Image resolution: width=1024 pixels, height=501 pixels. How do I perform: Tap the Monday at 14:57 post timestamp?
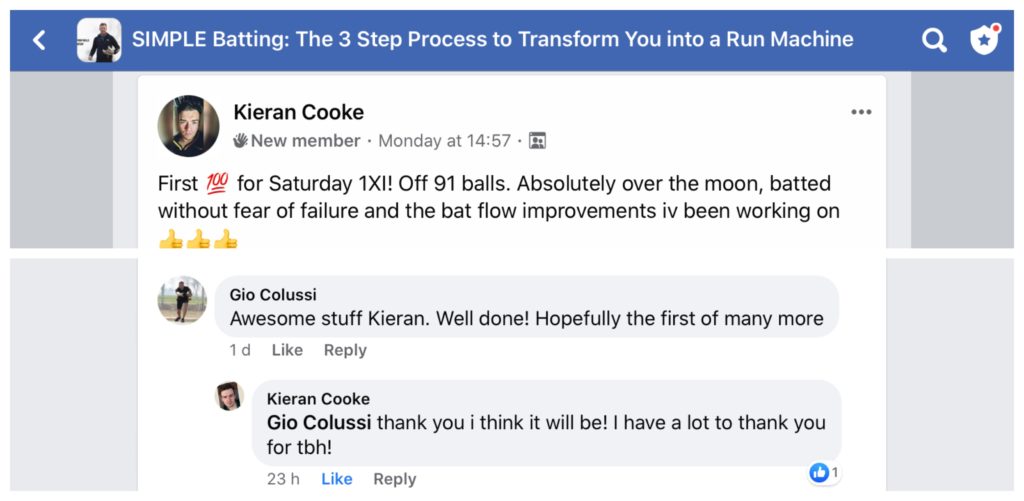pyautogui.click(x=445, y=140)
